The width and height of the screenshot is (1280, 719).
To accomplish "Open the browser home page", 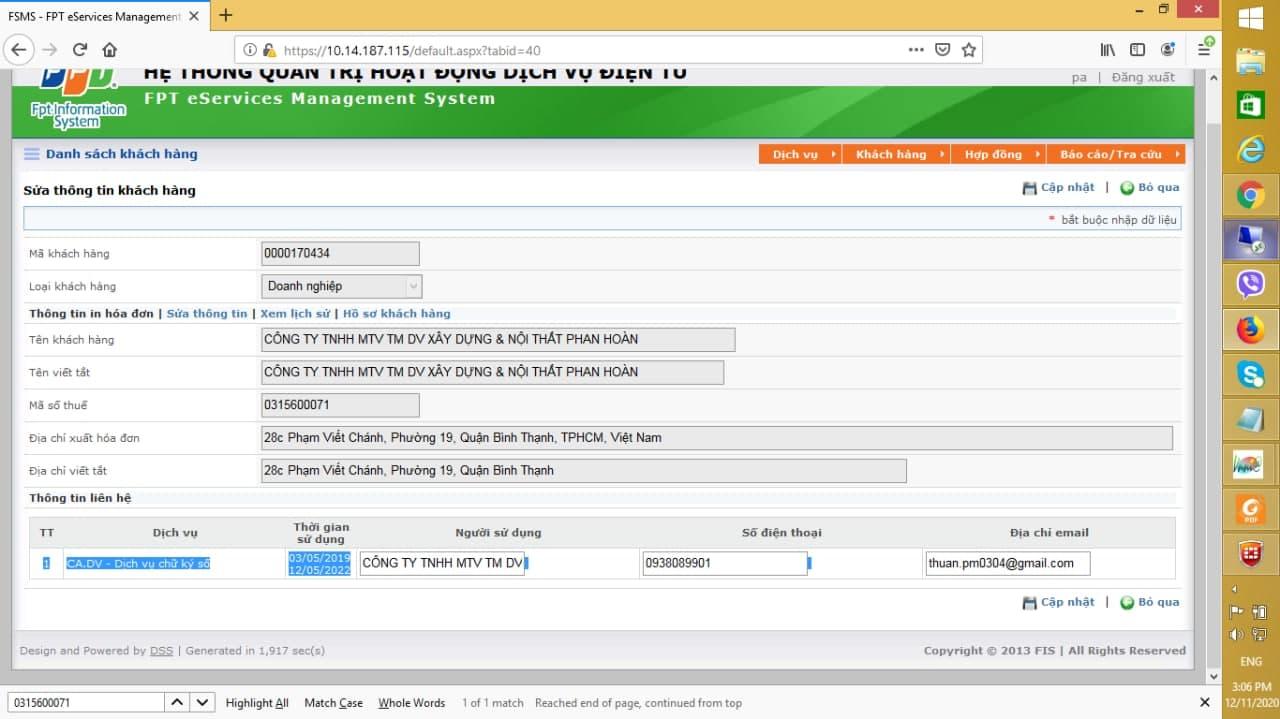I will click(x=109, y=49).
